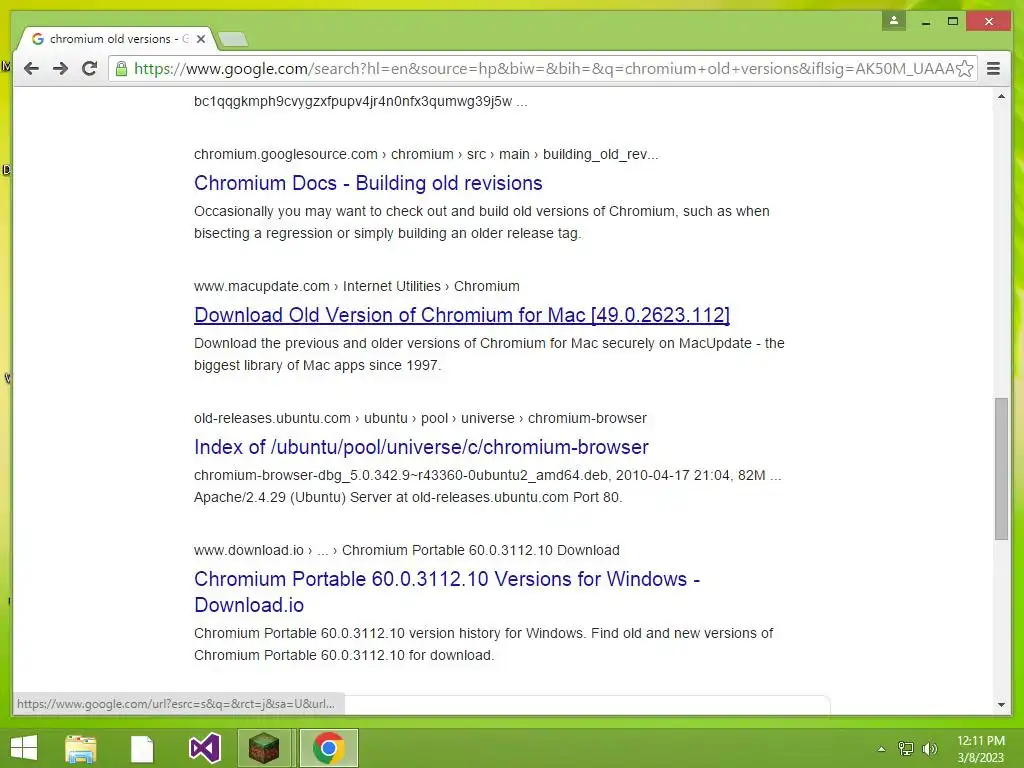Go back to the previous page
The height and width of the screenshot is (768, 1024).
click(x=31, y=69)
